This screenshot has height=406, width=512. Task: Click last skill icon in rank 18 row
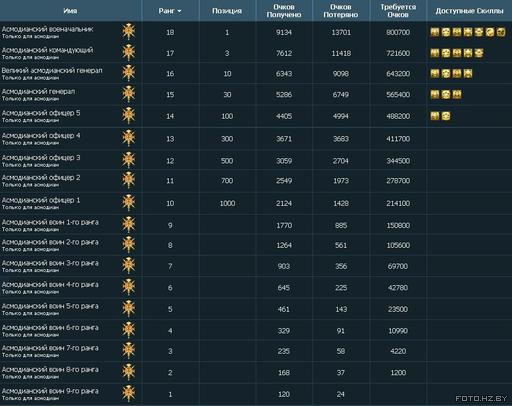coord(501,32)
